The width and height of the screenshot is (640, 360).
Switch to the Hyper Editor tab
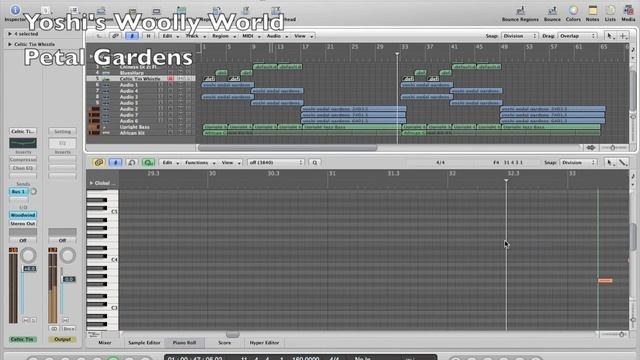pos(264,343)
